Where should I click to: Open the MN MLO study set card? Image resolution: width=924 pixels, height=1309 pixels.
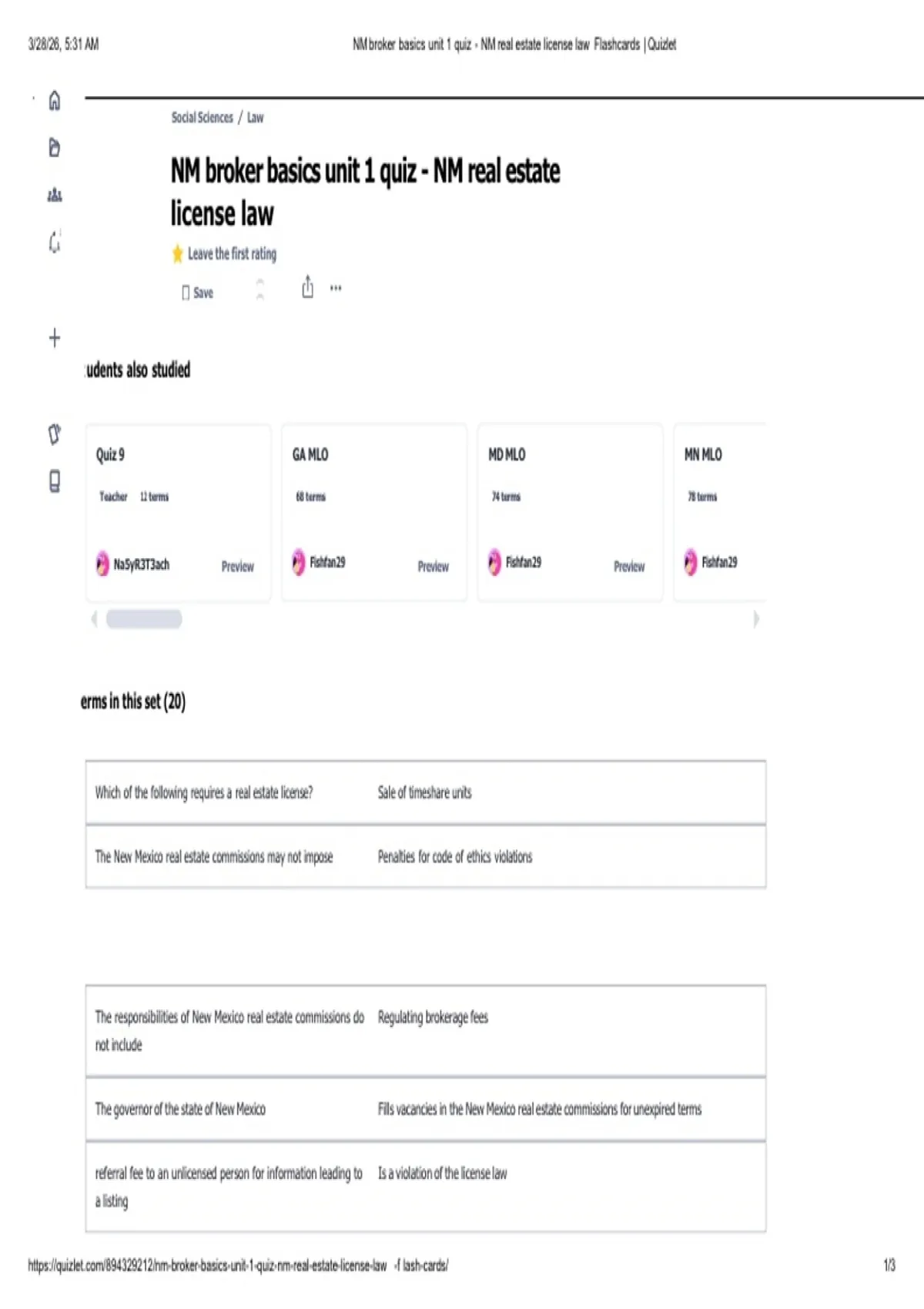pos(720,512)
